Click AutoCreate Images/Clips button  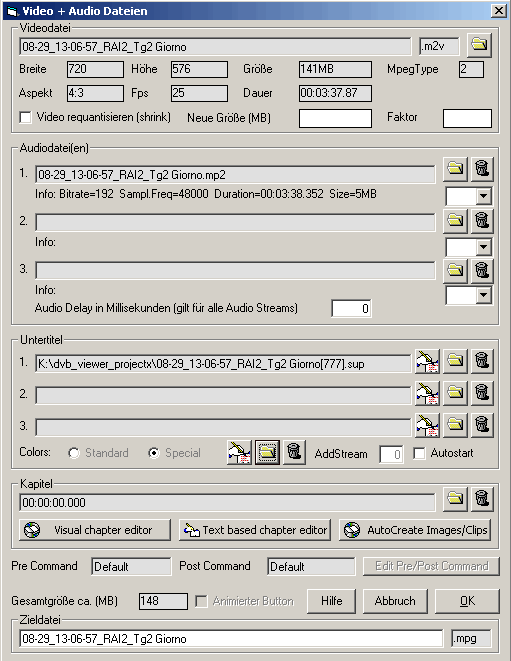(x=415, y=530)
